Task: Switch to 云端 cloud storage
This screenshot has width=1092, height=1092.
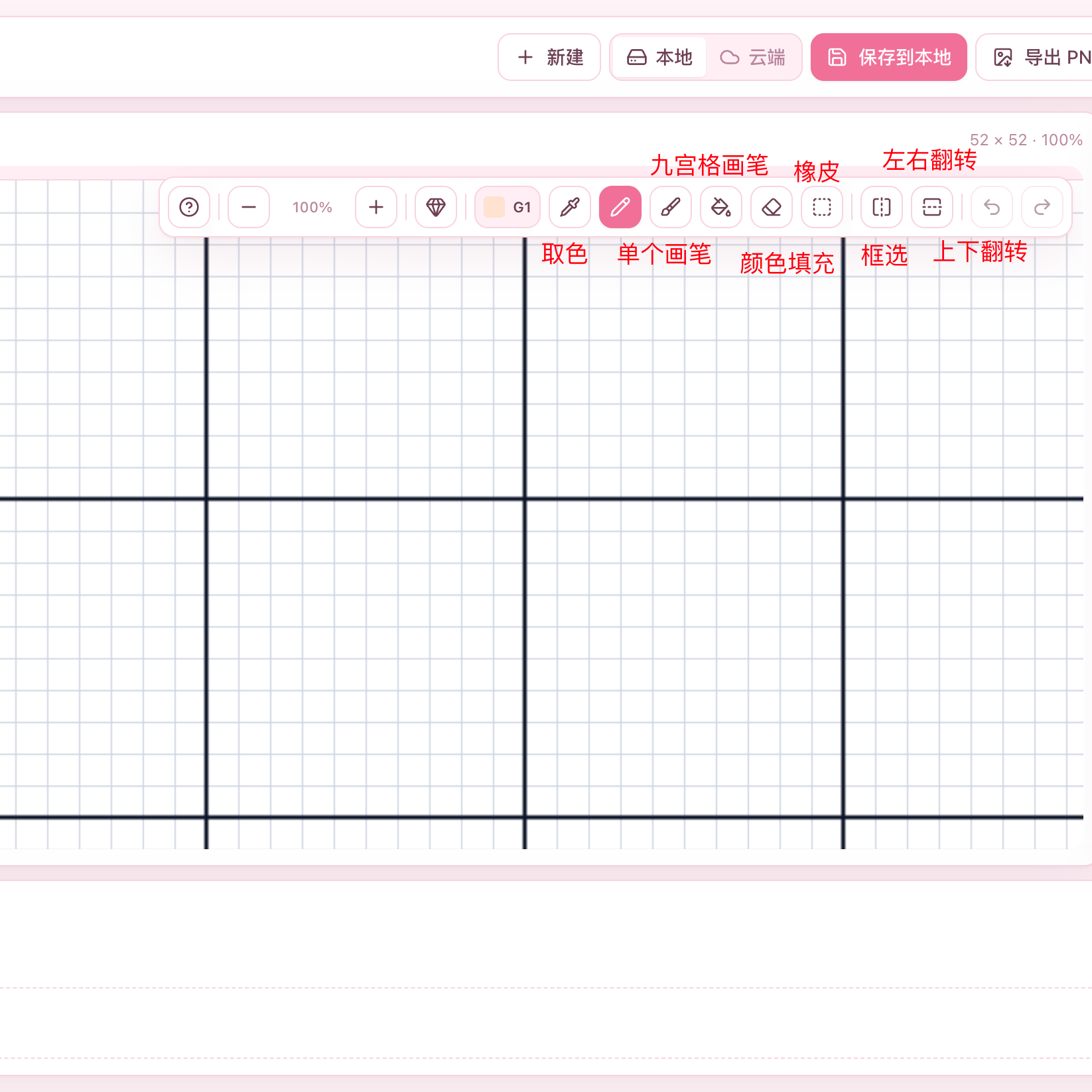Action: [752, 57]
